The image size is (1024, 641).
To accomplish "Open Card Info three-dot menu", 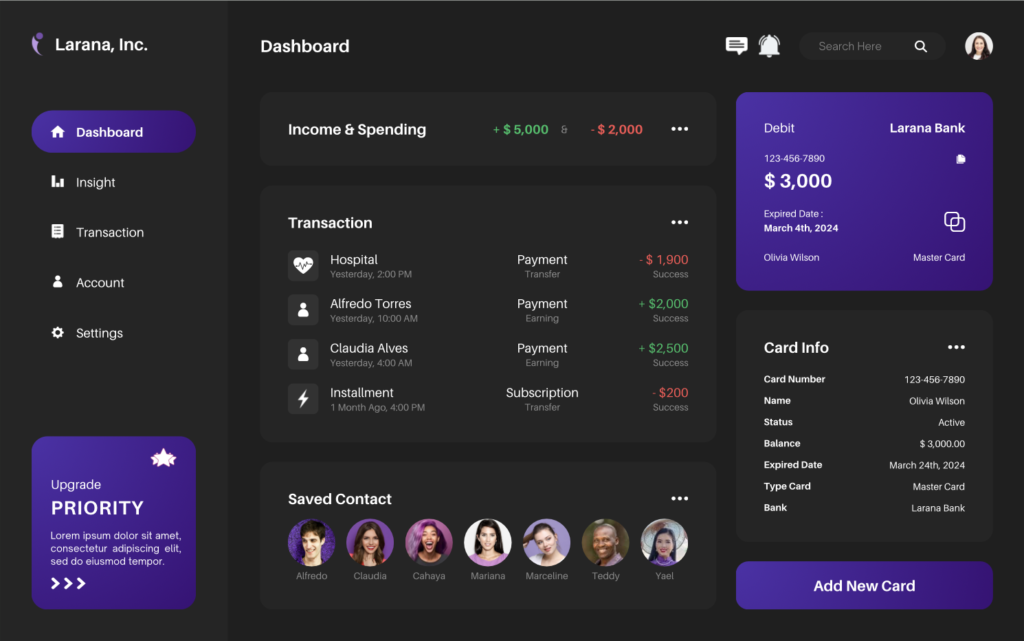I will click(x=956, y=347).
